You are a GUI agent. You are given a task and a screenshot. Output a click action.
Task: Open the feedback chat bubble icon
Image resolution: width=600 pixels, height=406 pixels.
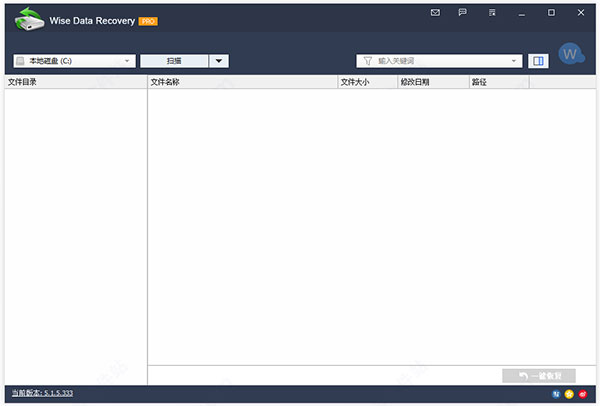tap(462, 13)
